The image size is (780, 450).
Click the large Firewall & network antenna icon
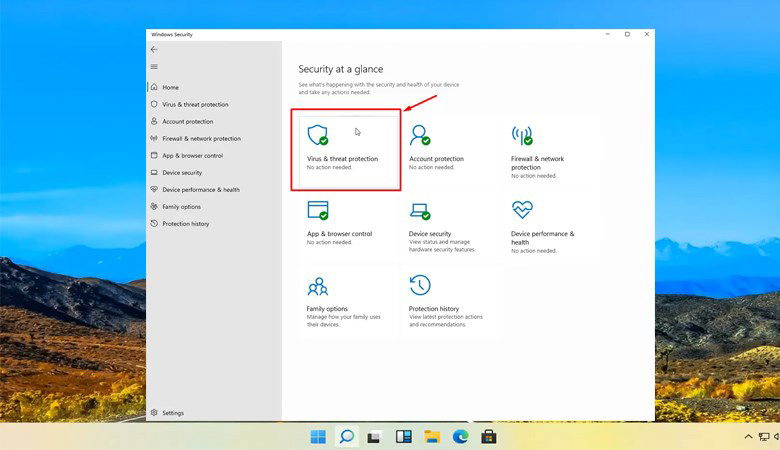(x=522, y=135)
